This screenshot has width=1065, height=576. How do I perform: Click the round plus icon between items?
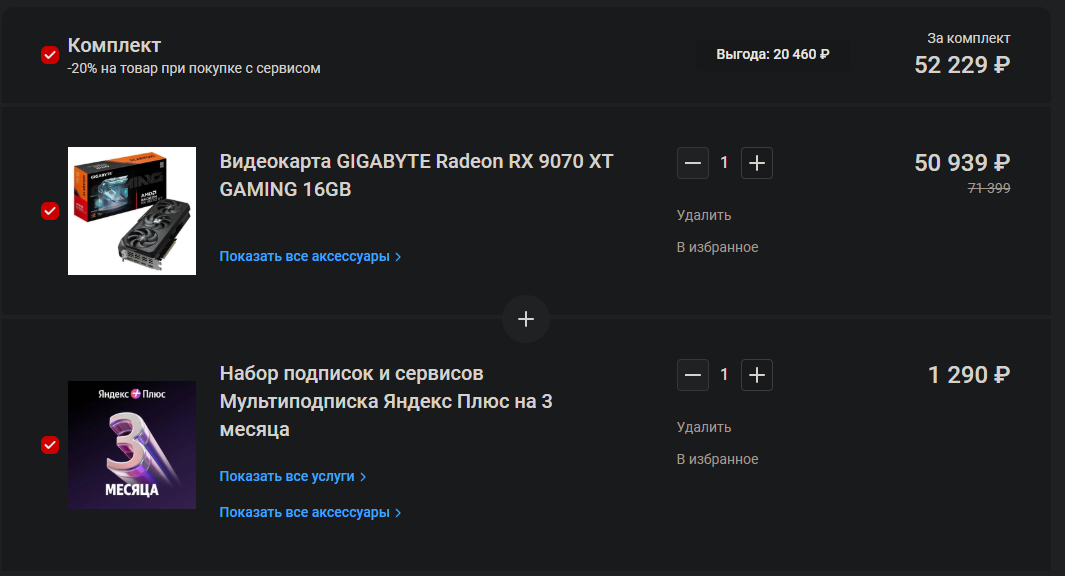click(x=526, y=319)
